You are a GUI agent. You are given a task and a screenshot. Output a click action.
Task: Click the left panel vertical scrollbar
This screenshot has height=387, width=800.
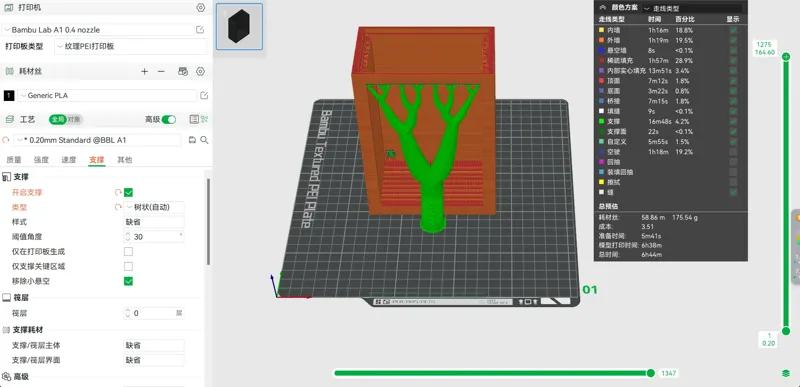pyautogui.click(x=208, y=221)
